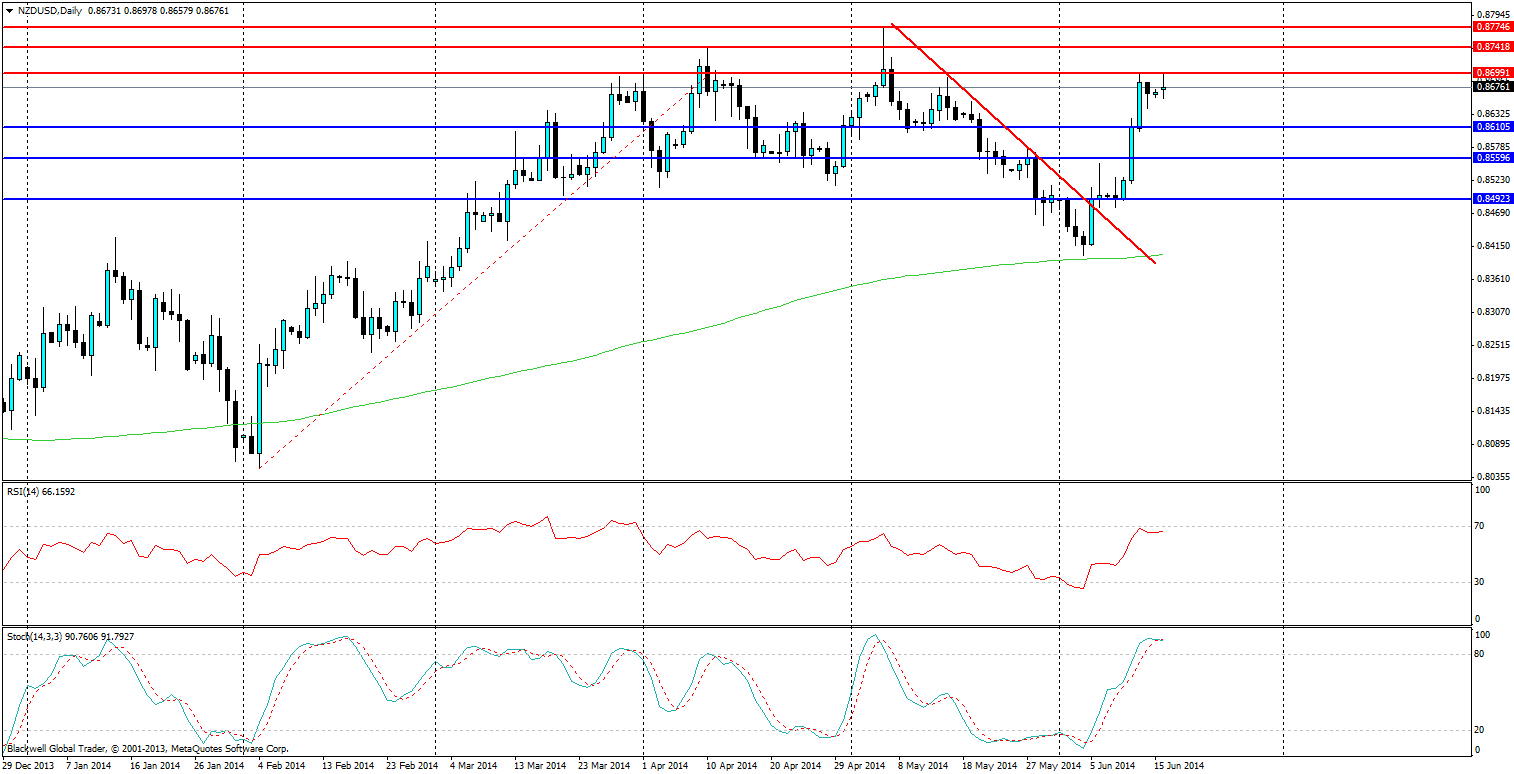Click the NZDUSD,Daily chart title text
The image size is (1514, 774).
coord(49,9)
